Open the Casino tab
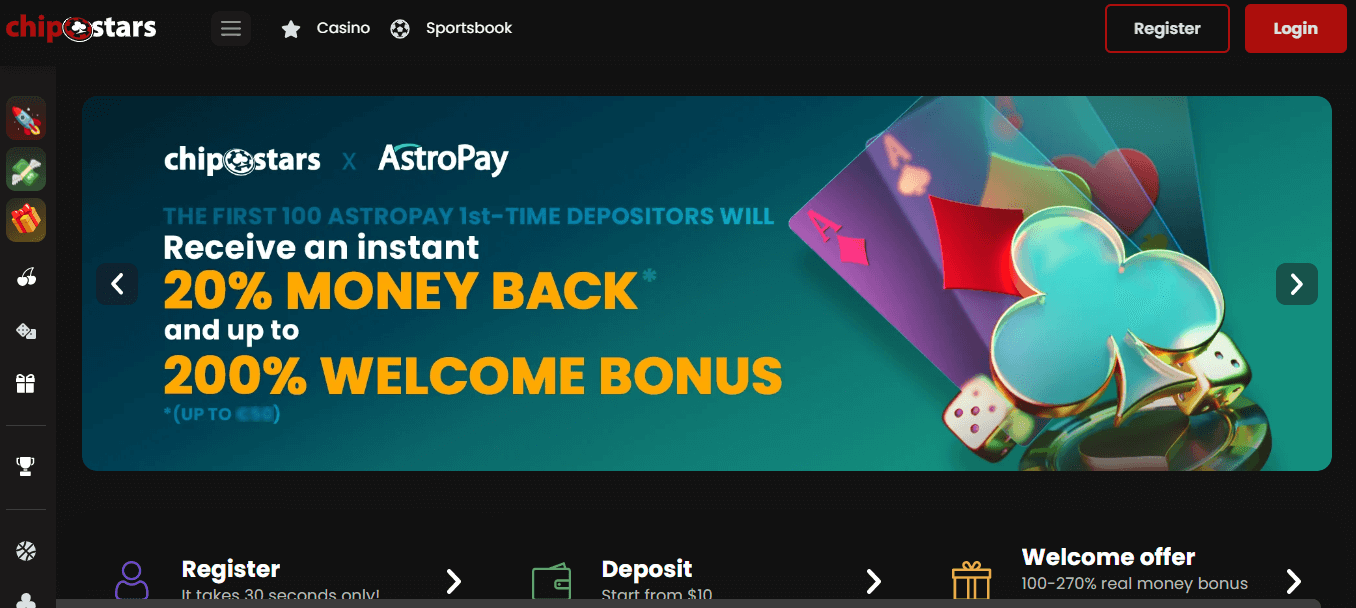Viewport: 1356px width, 608px height. click(326, 28)
